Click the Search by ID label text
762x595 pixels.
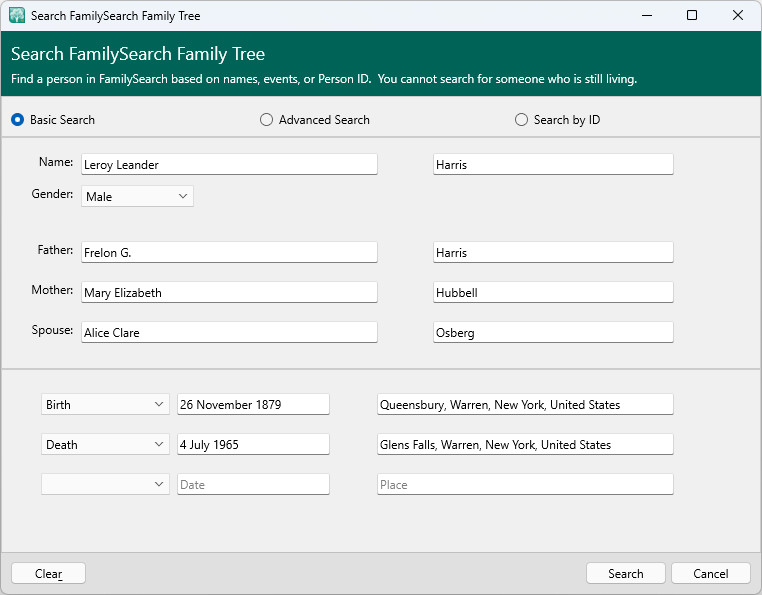click(x=567, y=120)
